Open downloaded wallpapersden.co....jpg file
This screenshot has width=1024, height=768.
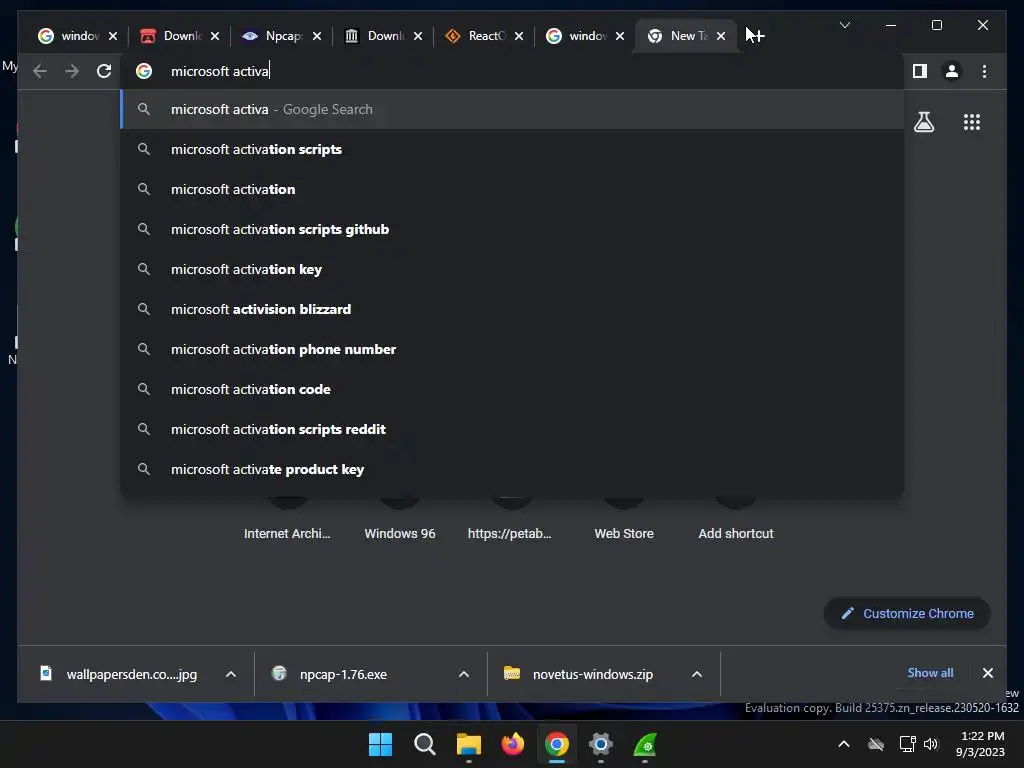point(121,674)
